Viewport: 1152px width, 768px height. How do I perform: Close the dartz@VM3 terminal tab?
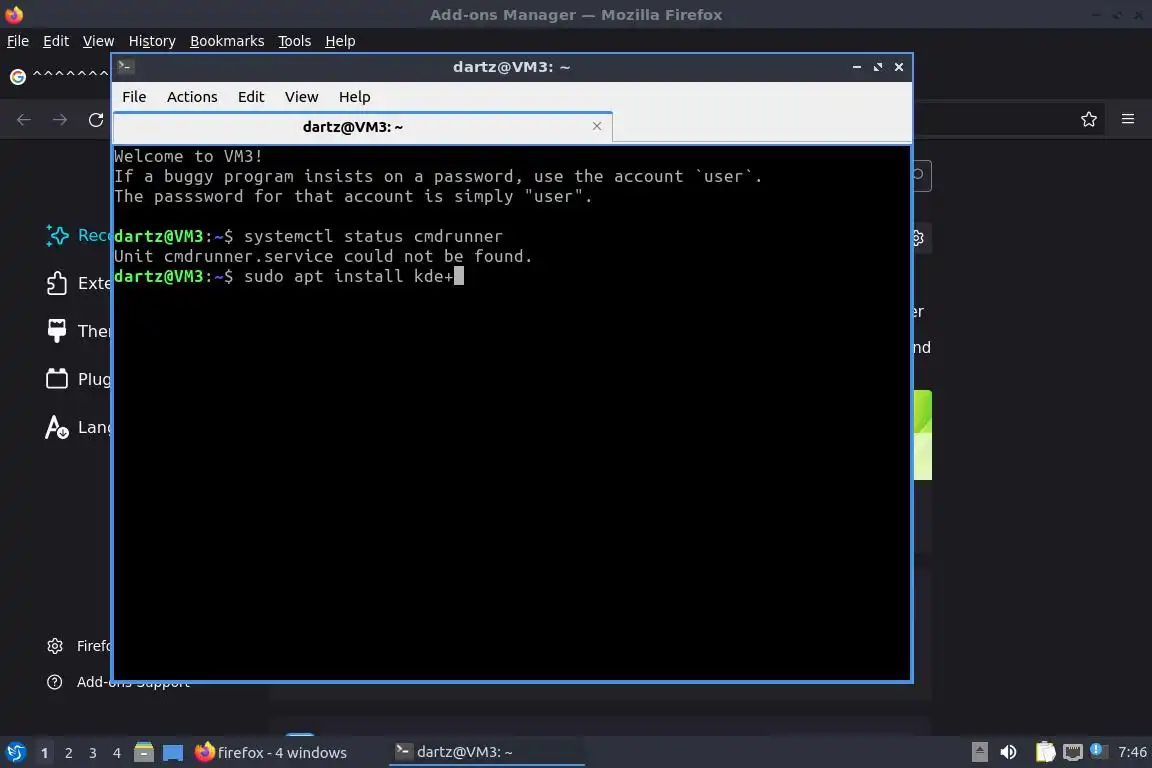click(597, 126)
